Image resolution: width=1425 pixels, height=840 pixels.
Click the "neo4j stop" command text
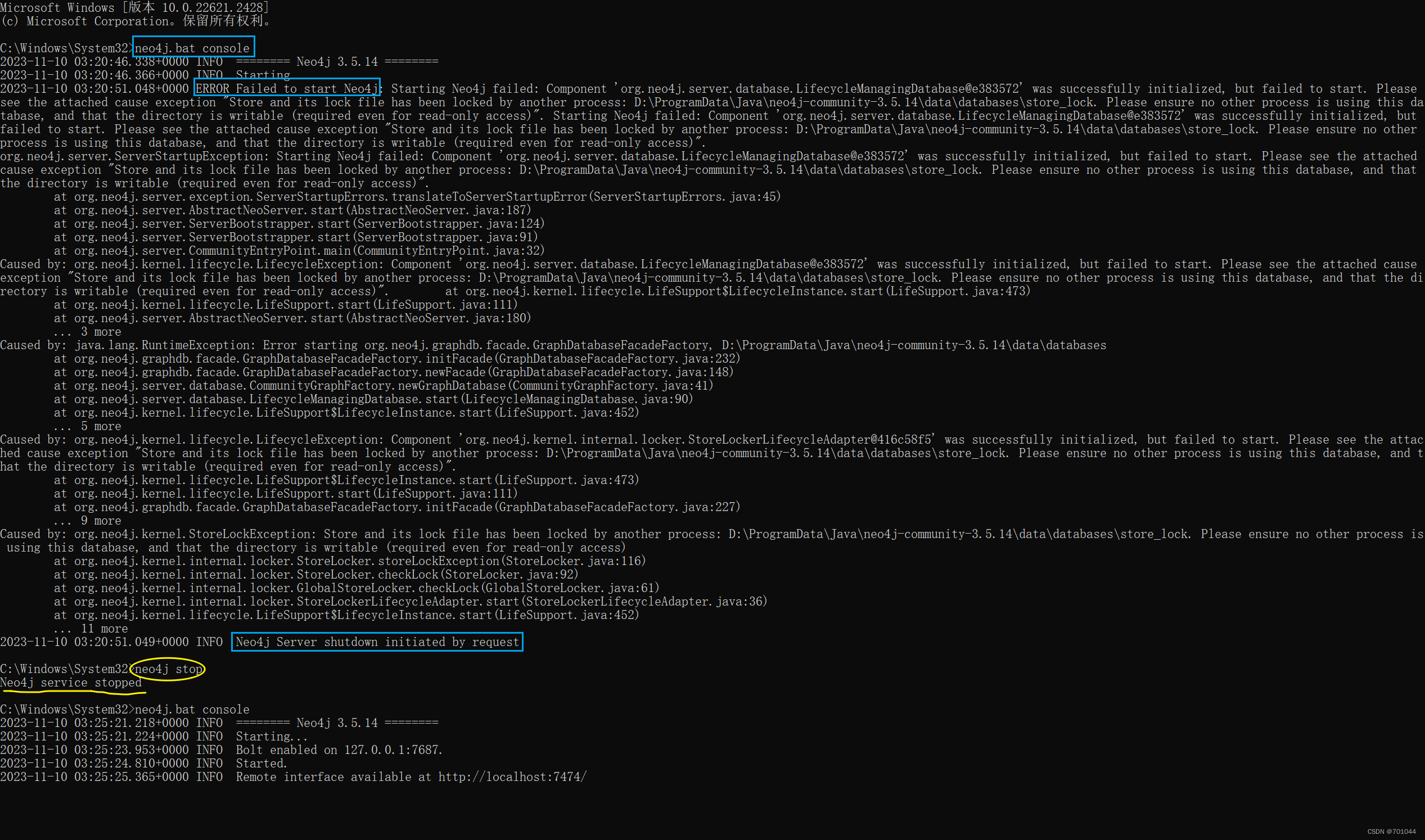[168, 669]
